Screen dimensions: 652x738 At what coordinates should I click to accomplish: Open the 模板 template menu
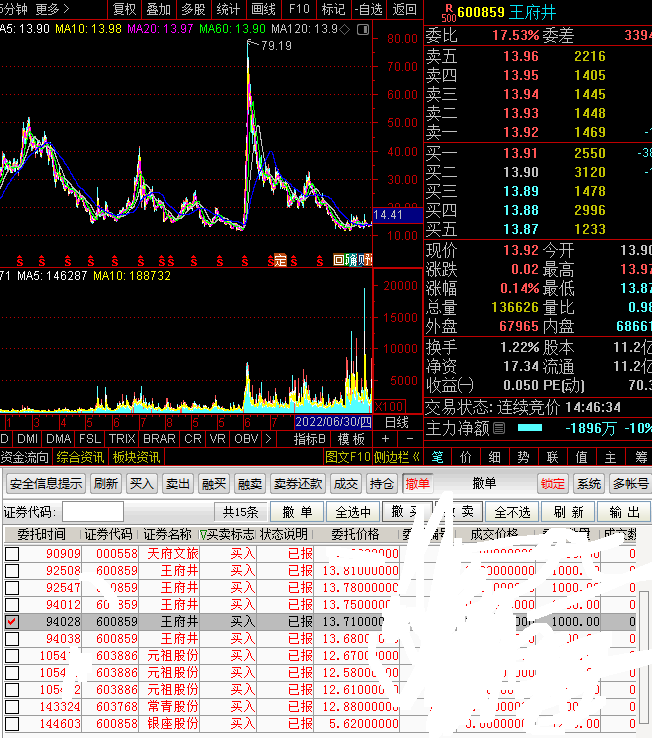point(352,439)
